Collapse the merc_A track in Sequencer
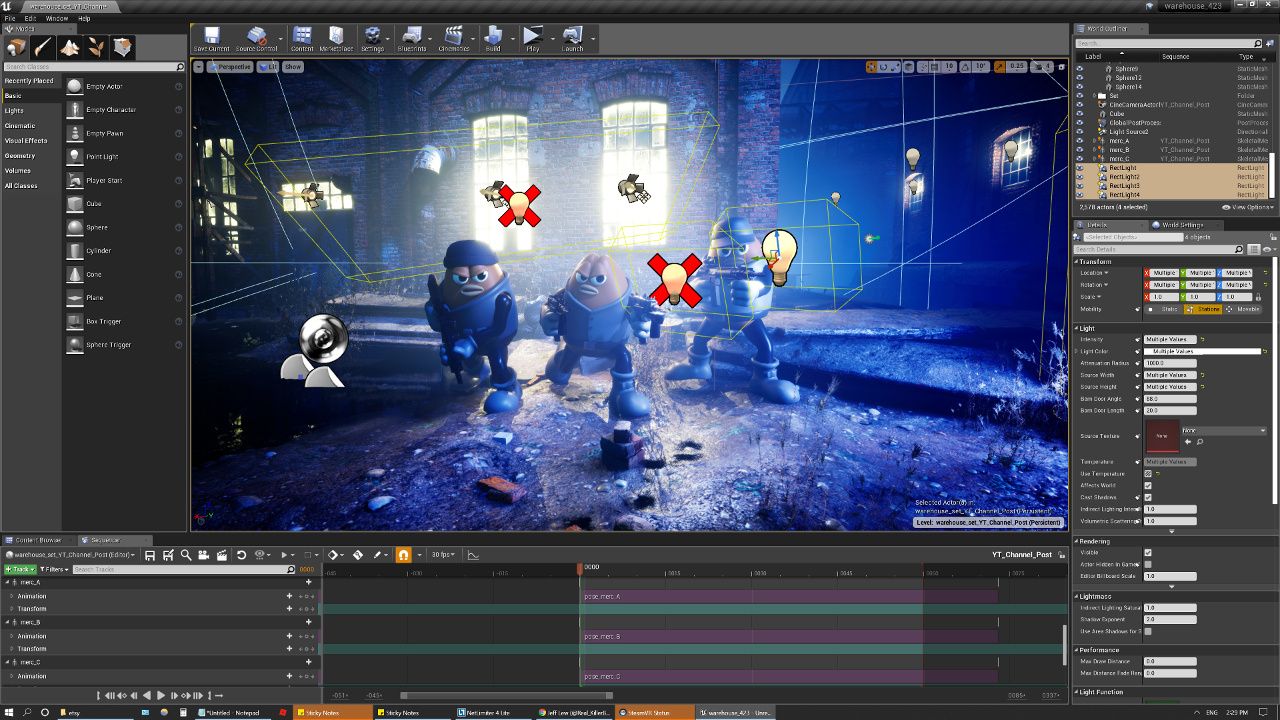This screenshot has width=1280, height=720. pyautogui.click(x=9, y=582)
